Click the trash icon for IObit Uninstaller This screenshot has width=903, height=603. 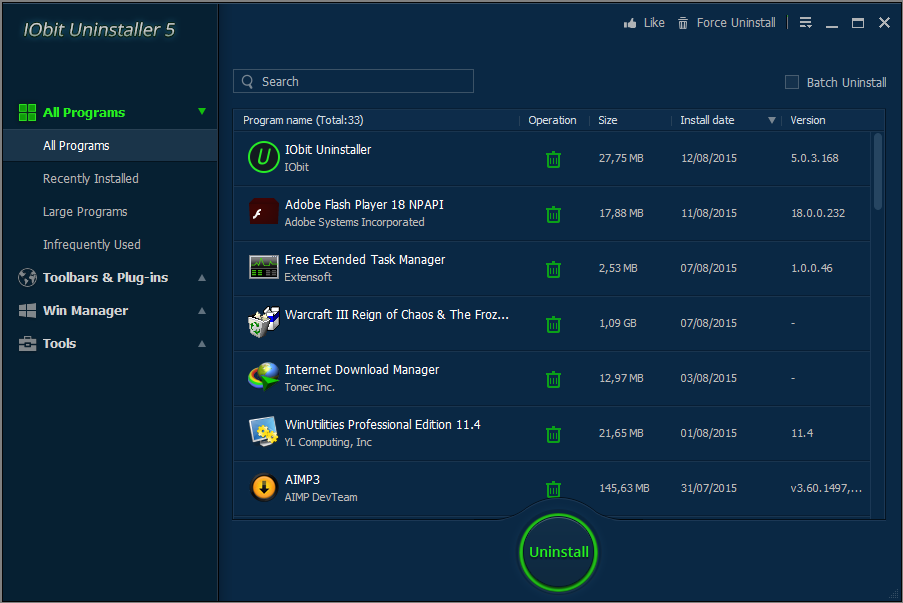[553, 159]
